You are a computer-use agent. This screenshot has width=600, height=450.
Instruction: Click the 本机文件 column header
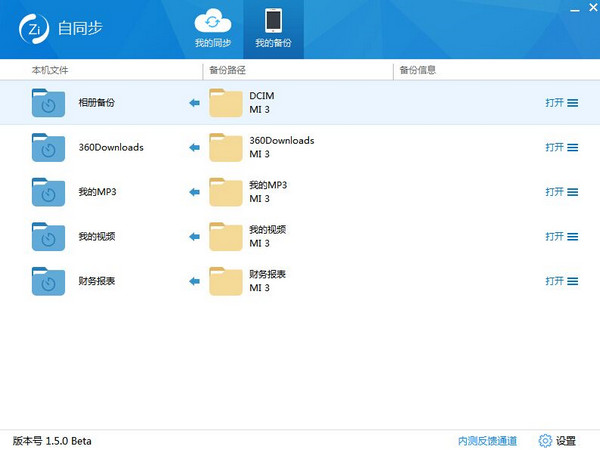tap(50, 70)
